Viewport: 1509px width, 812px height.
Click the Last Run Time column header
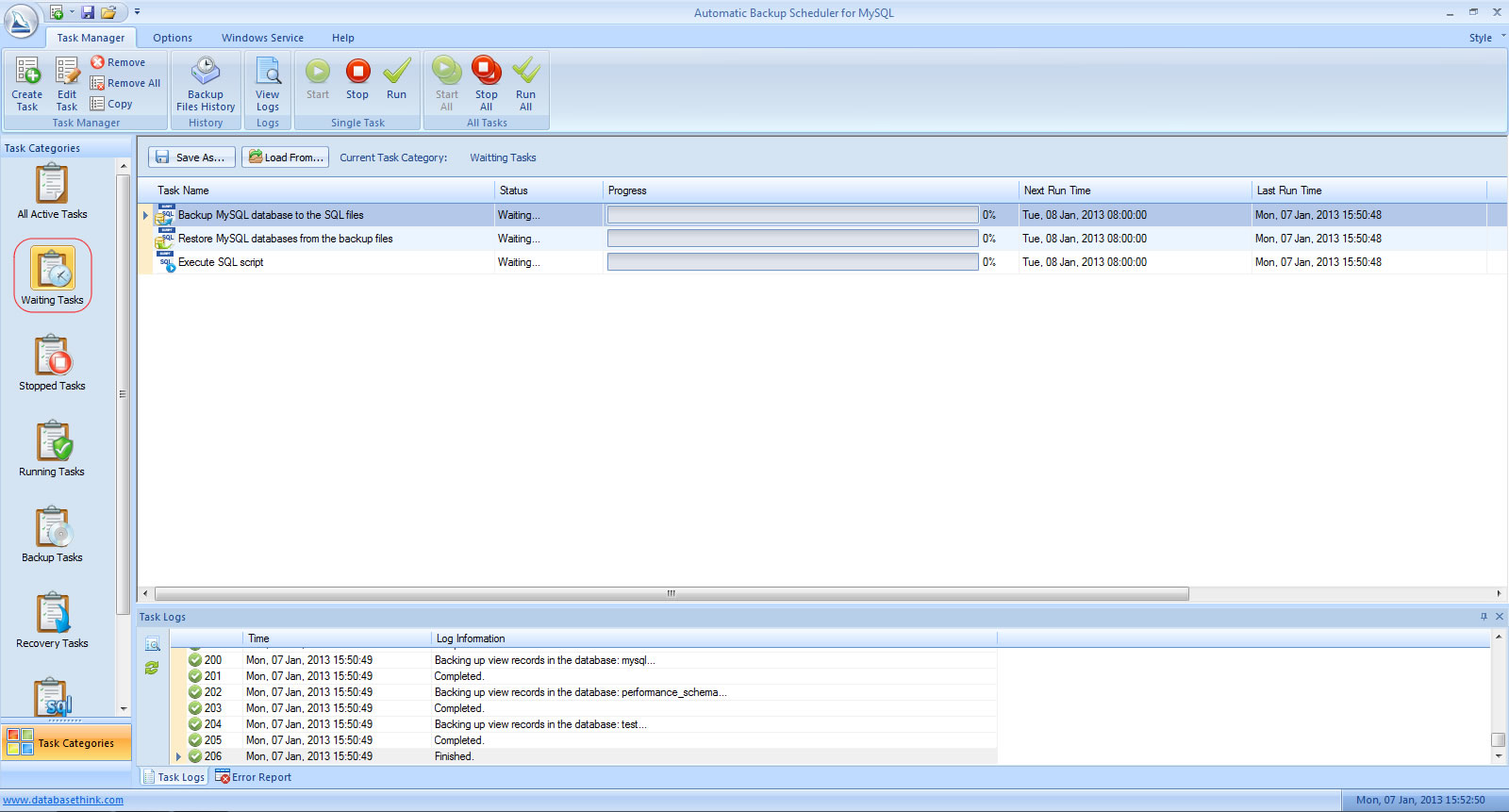pyautogui.click(x=1369, y=191)
